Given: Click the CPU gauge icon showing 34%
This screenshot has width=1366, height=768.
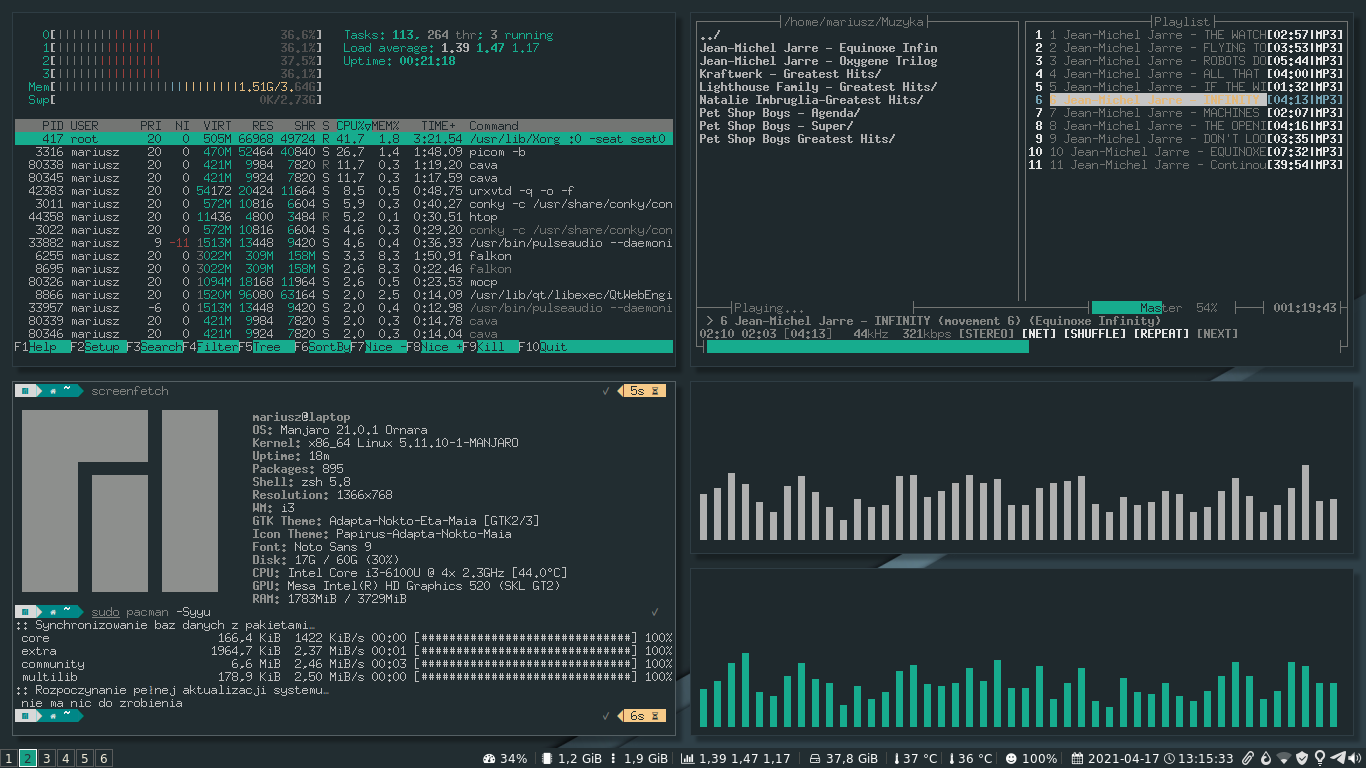Looking at the screenshot, I should click(489, 759).
